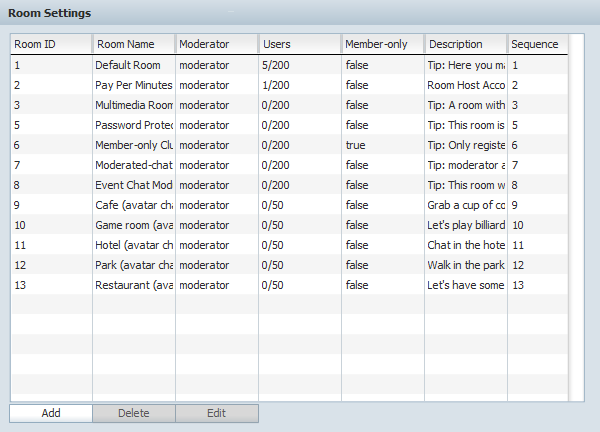Select the Moderated-chat room row
Image resolution: width=600 pixels, height=432 pixels.
pos(133,165)
